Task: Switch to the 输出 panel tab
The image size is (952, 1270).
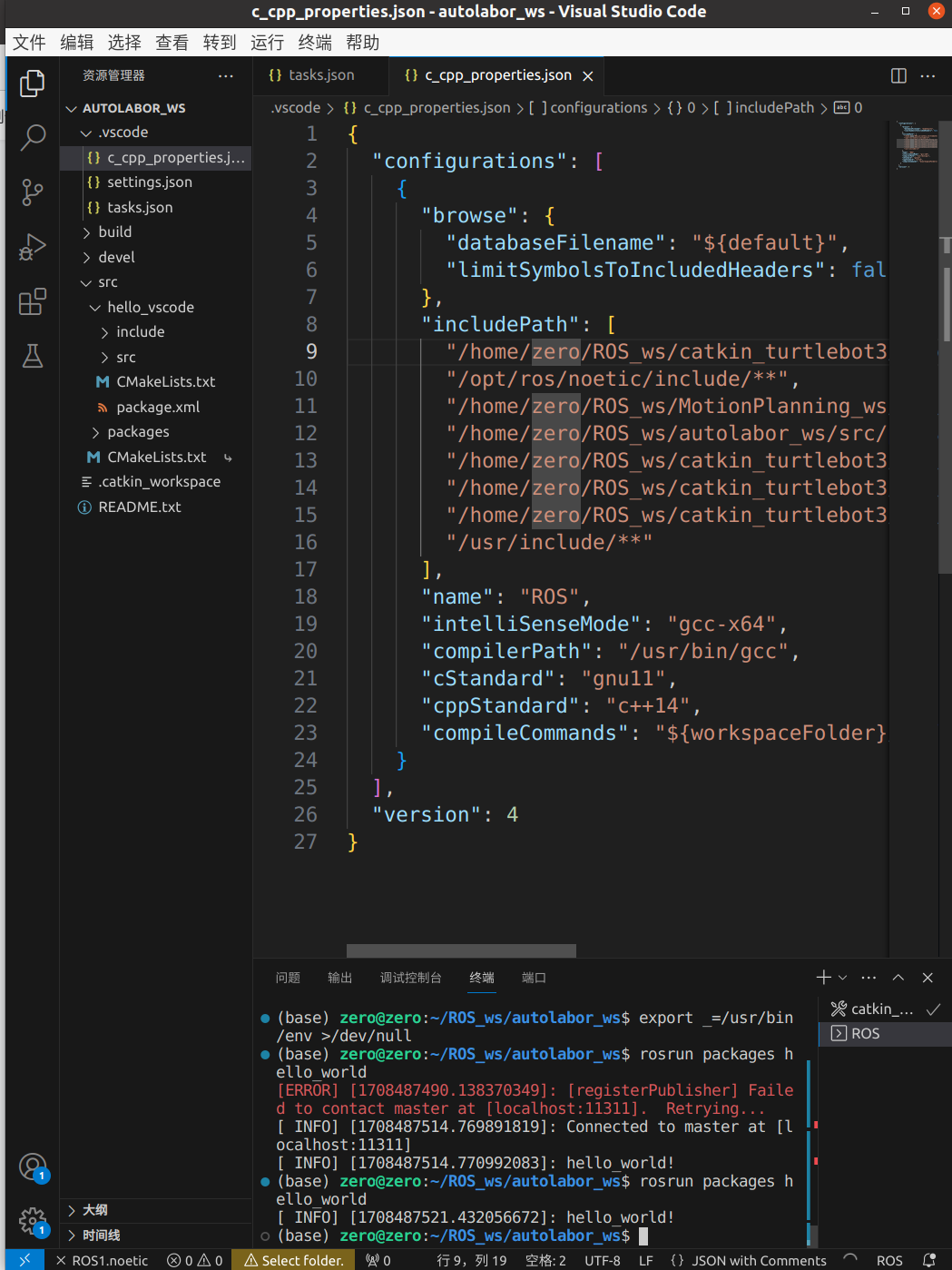Action: [339, 978]
